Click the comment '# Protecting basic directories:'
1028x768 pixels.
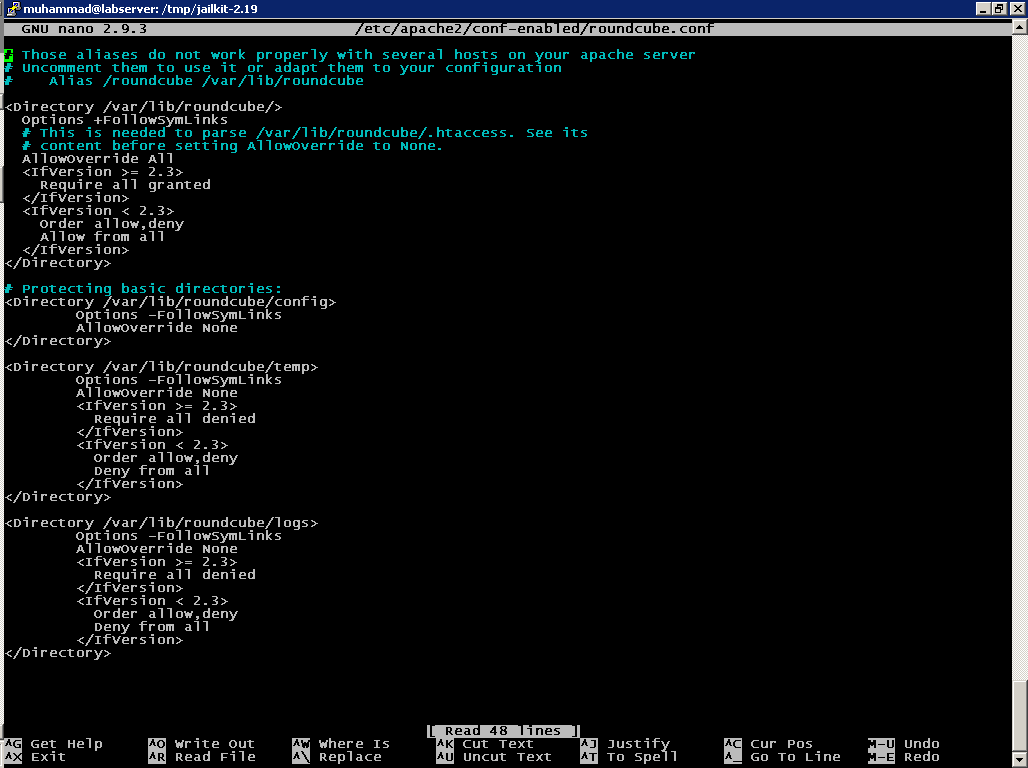tap(144, 289)
